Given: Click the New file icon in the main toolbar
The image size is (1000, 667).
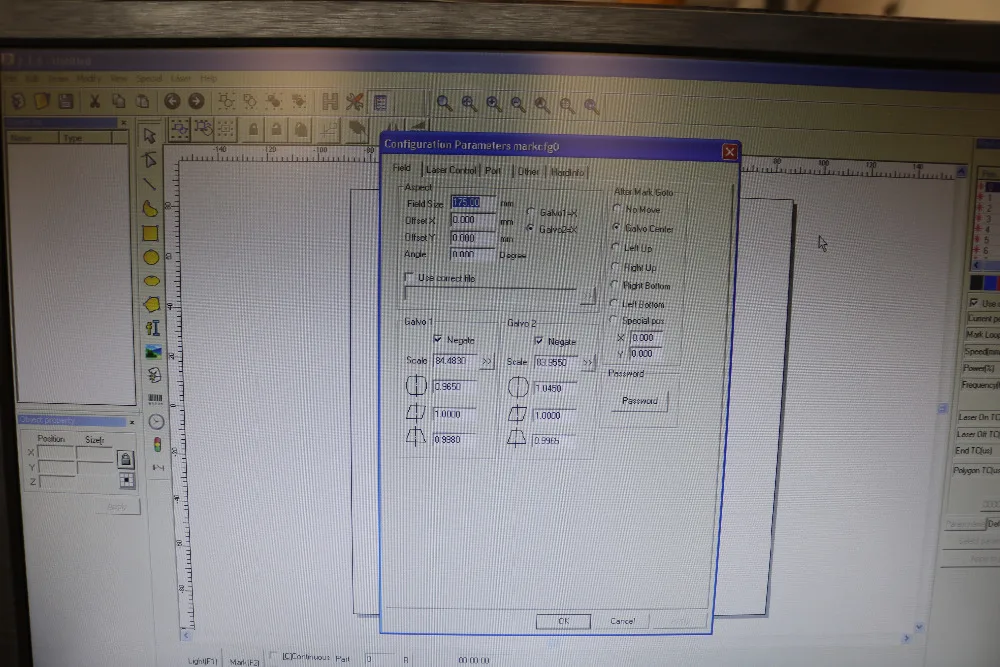Looking at the screenshot, I should pyautogui.click(x=18, y=100).
